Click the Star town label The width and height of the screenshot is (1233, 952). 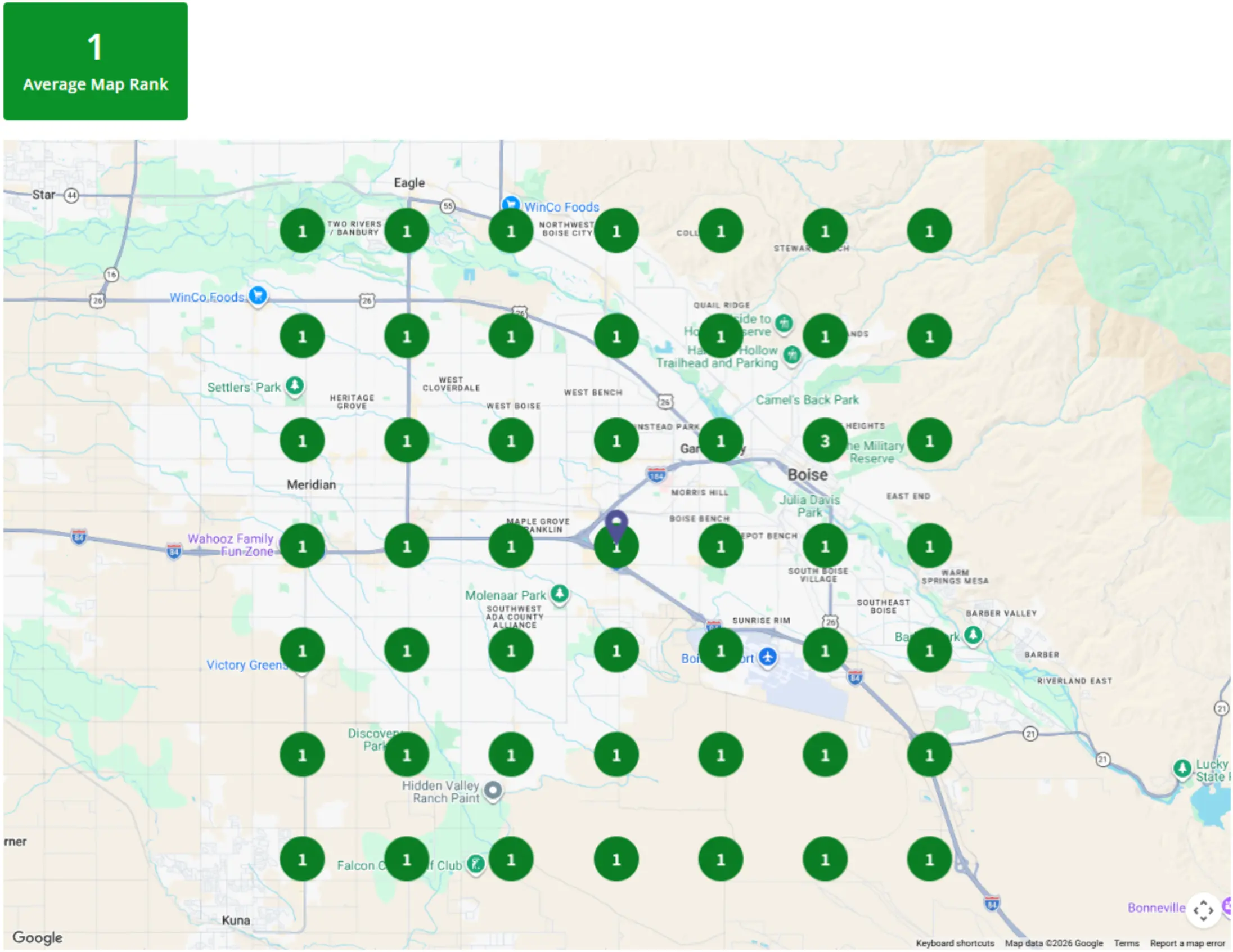point(43,194)
